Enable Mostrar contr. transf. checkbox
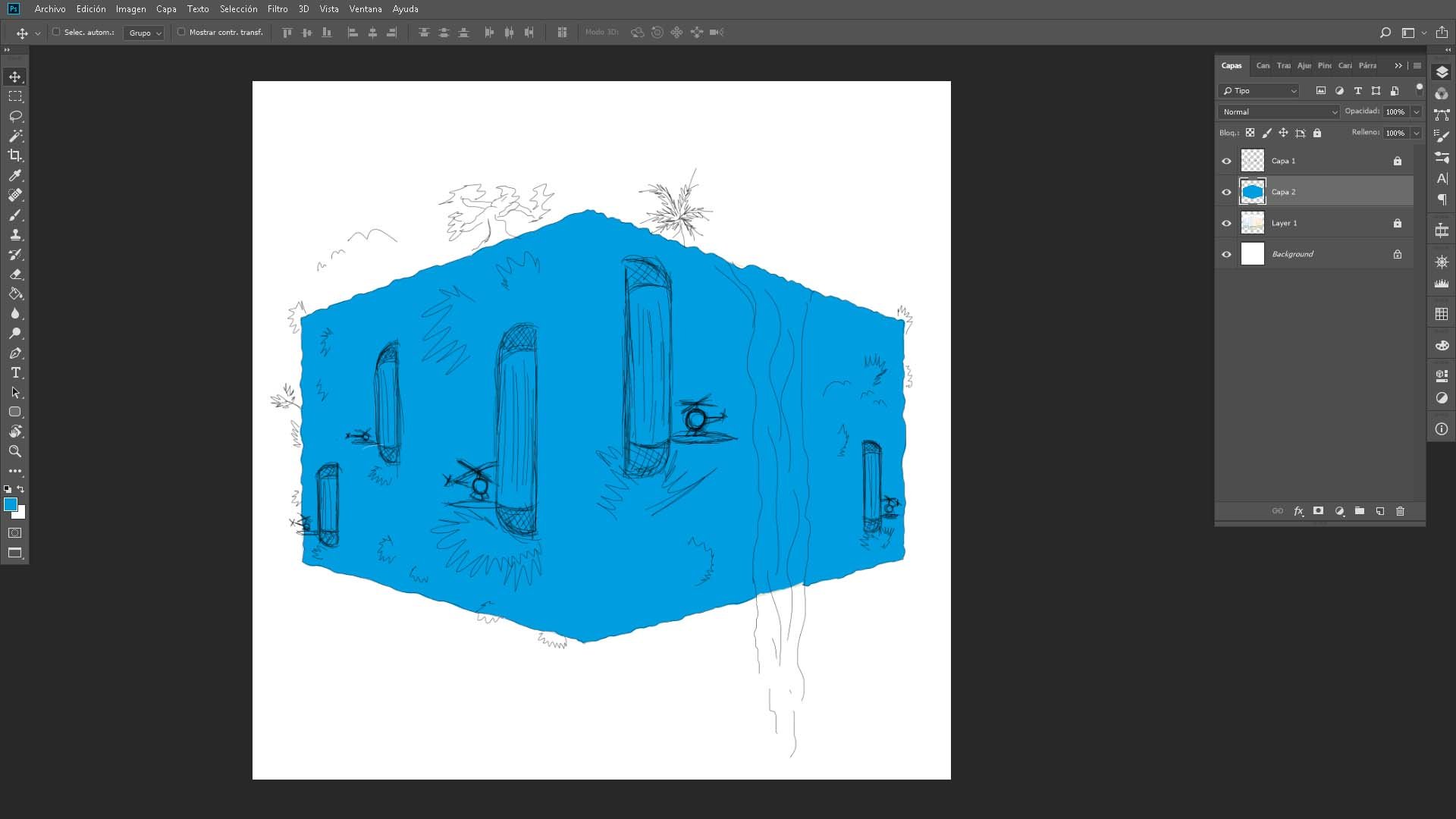1456x819 pixels. (181, 32)
